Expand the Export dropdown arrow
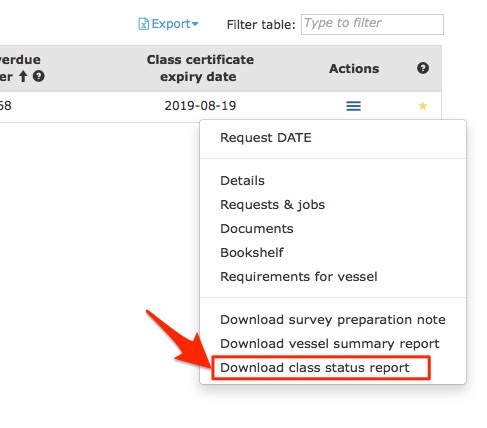The height and width of the screenshot is (428, 487). point(195,24)
